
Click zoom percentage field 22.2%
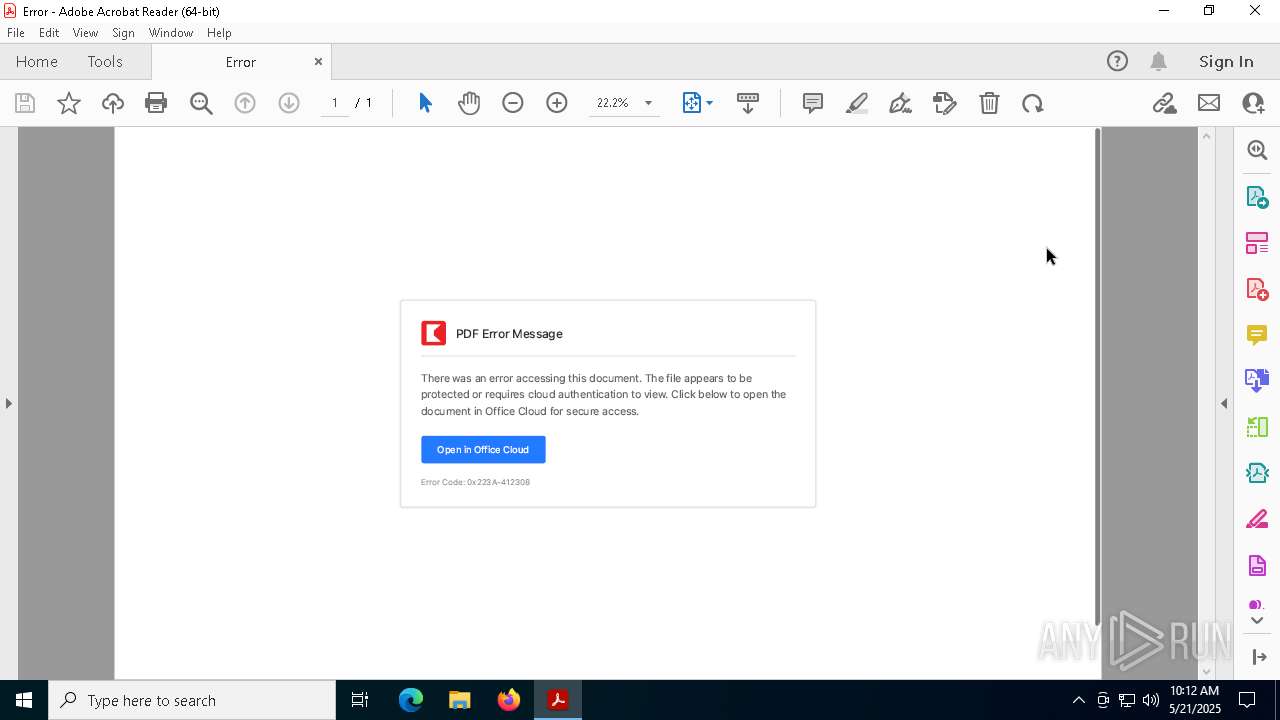613,103
